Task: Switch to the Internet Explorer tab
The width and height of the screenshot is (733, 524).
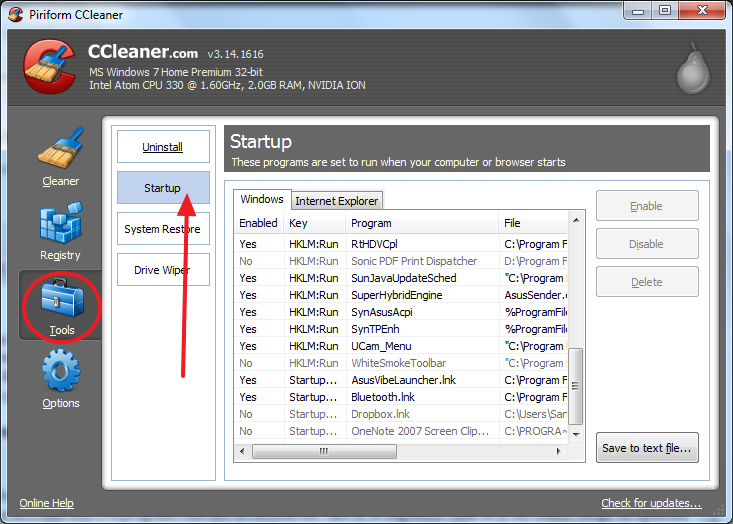Action: pos(337,201)
